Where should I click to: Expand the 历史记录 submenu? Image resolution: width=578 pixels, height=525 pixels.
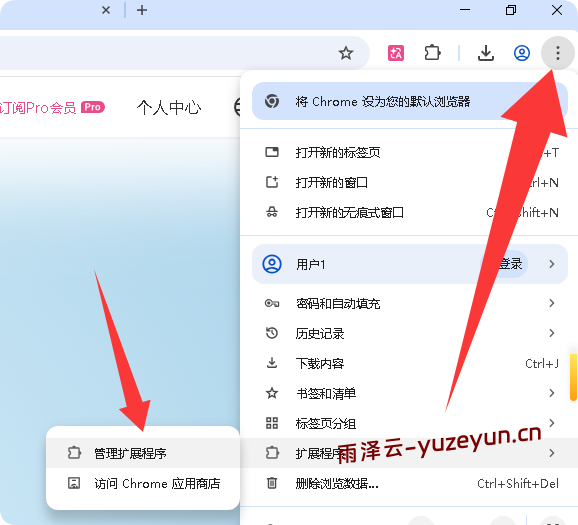pyautogui.click(x=410, y=333)
